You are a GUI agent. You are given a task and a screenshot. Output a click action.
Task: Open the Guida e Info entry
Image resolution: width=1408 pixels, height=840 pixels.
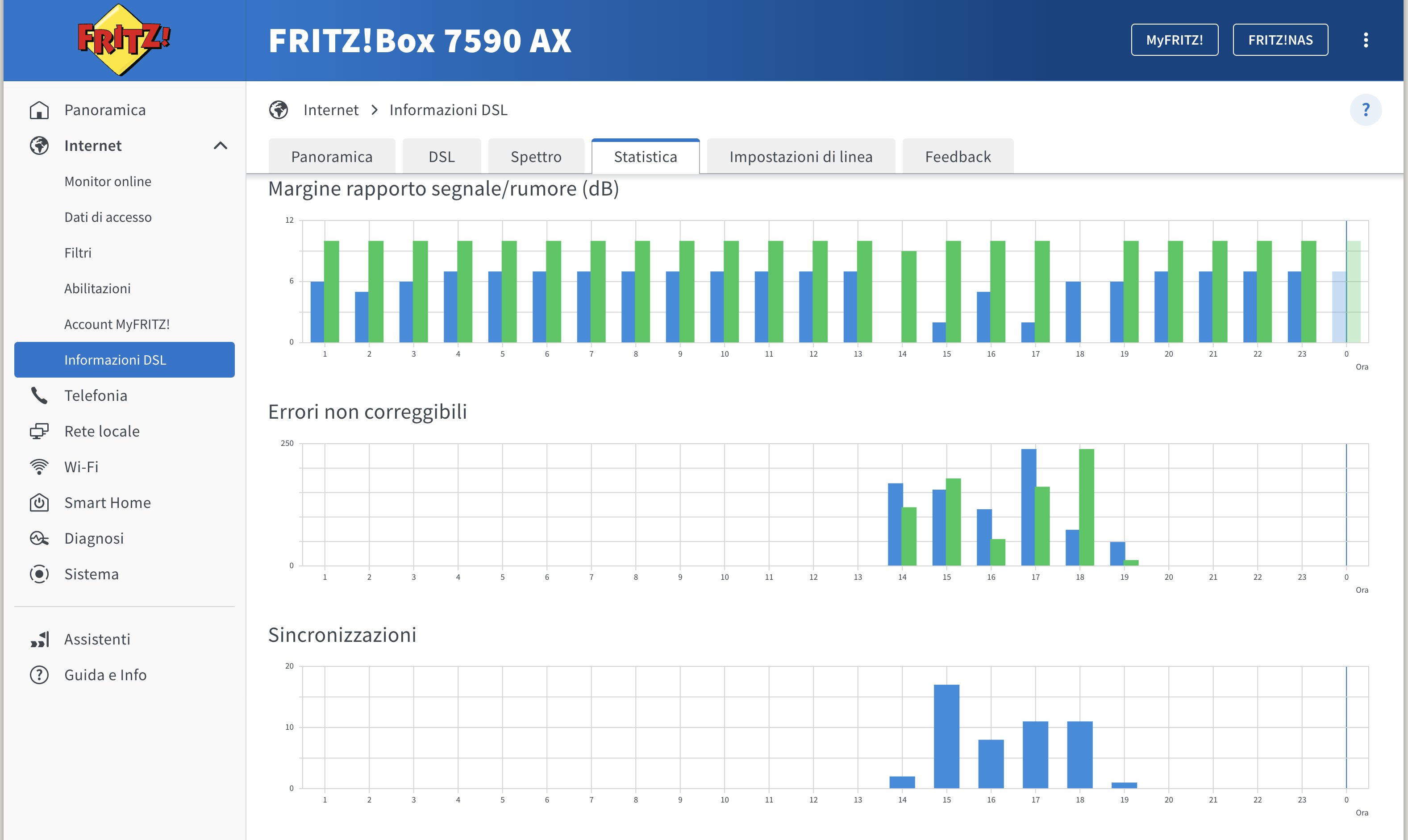pyautogui.click(x=125, y=675)
